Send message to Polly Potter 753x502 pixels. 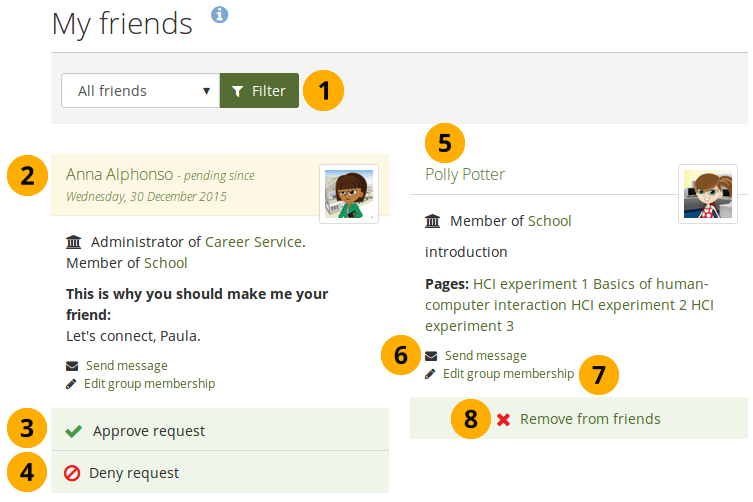(485, 356)
